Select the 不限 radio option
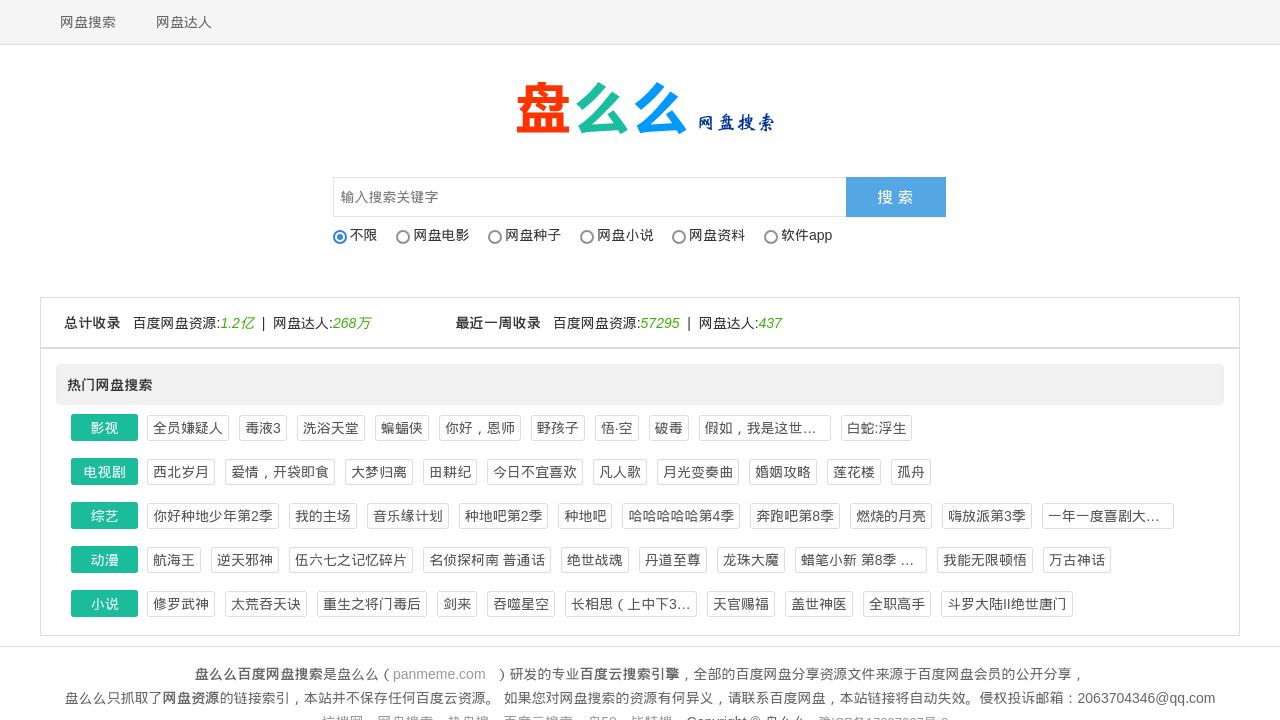Screen dimensions: 1280x720 pos(340,237)
